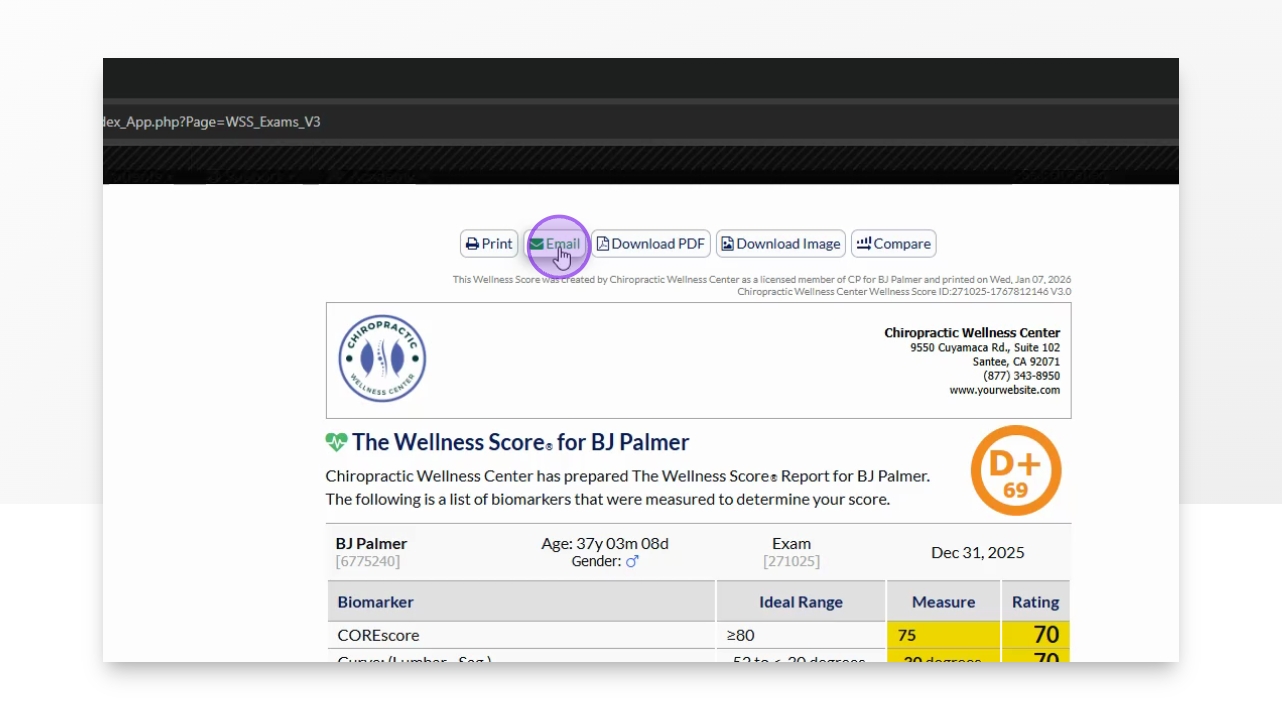The width and height of the screenshot is (1282, 720).
Task: Click the phone number (877) 343-8950
Action: 1022,376
